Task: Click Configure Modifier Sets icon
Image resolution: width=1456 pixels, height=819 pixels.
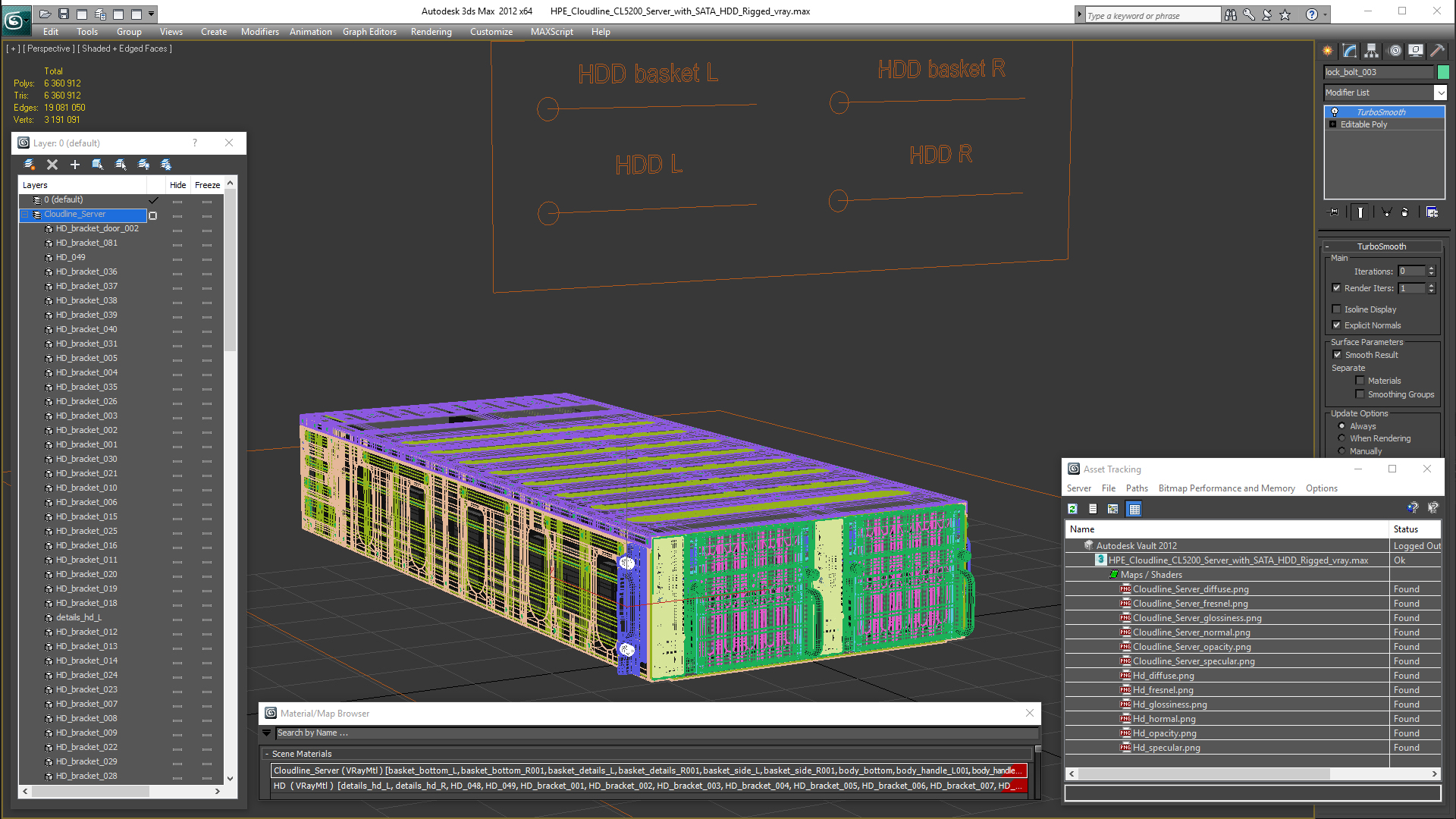Action: click(1432, 212)
